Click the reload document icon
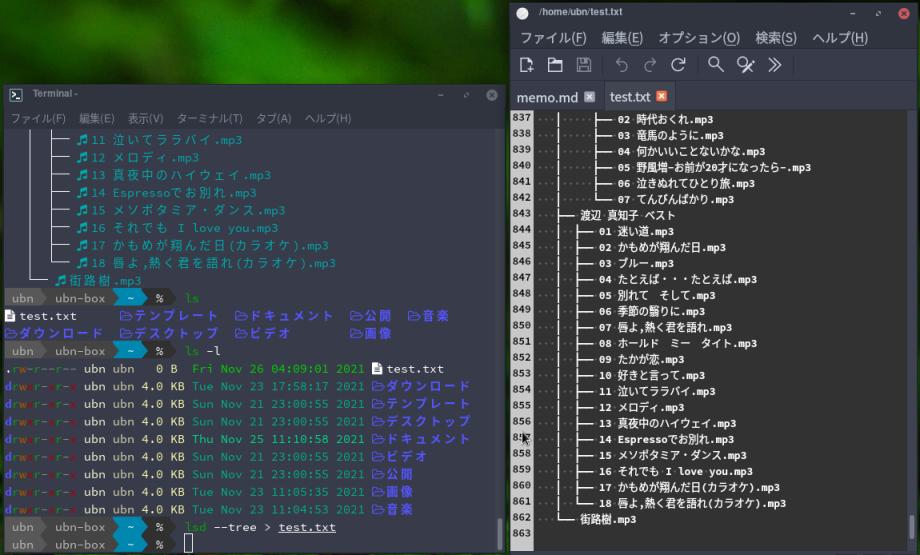 [678, 65]
